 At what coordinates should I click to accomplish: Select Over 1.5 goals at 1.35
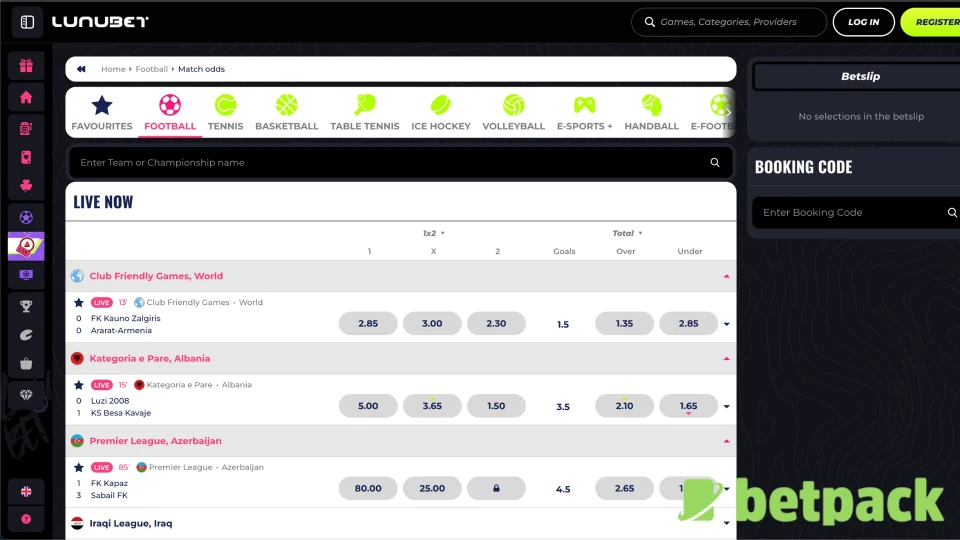(624, 323)
